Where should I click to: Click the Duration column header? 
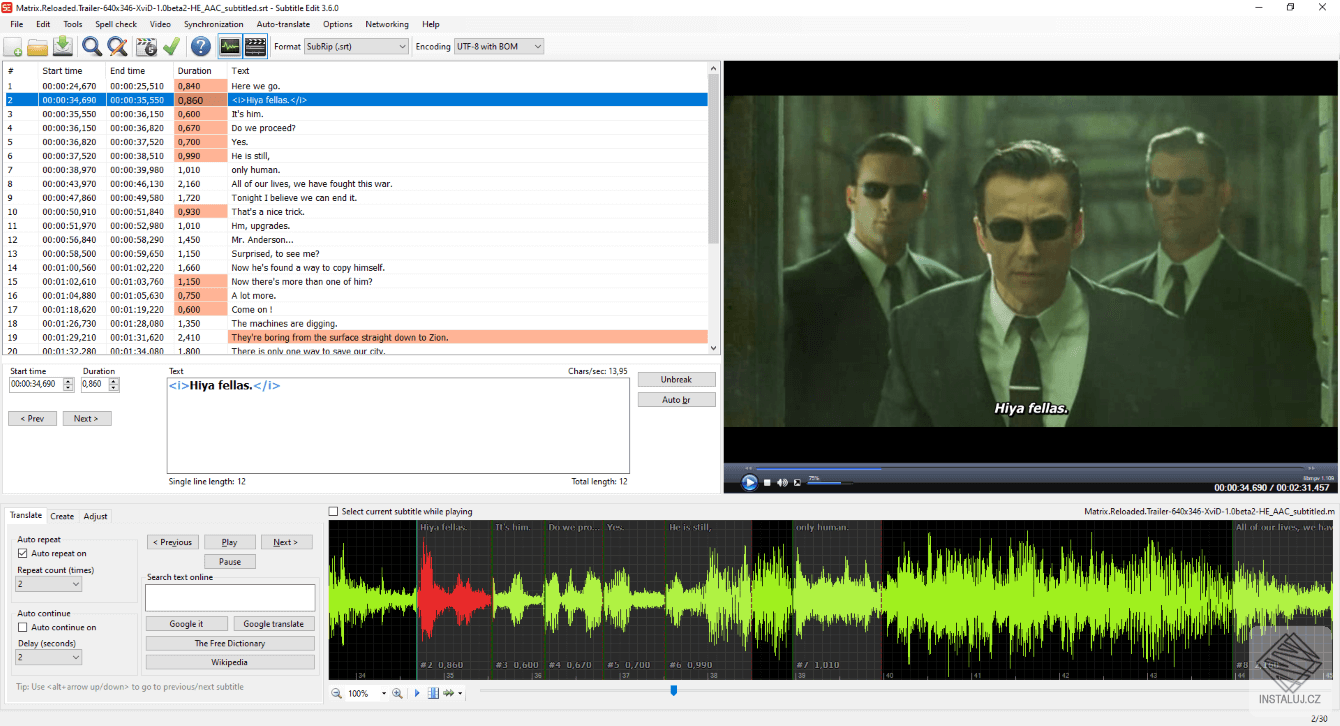pos(200,71)
